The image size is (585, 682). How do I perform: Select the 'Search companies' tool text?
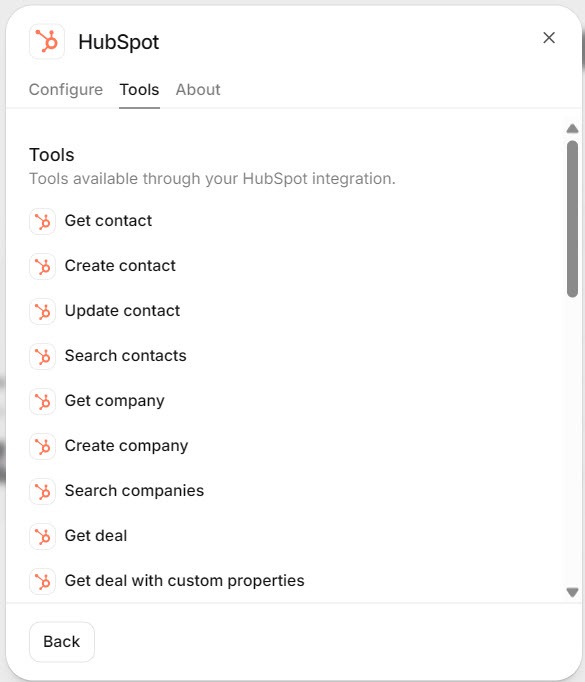tap(134, 491)
